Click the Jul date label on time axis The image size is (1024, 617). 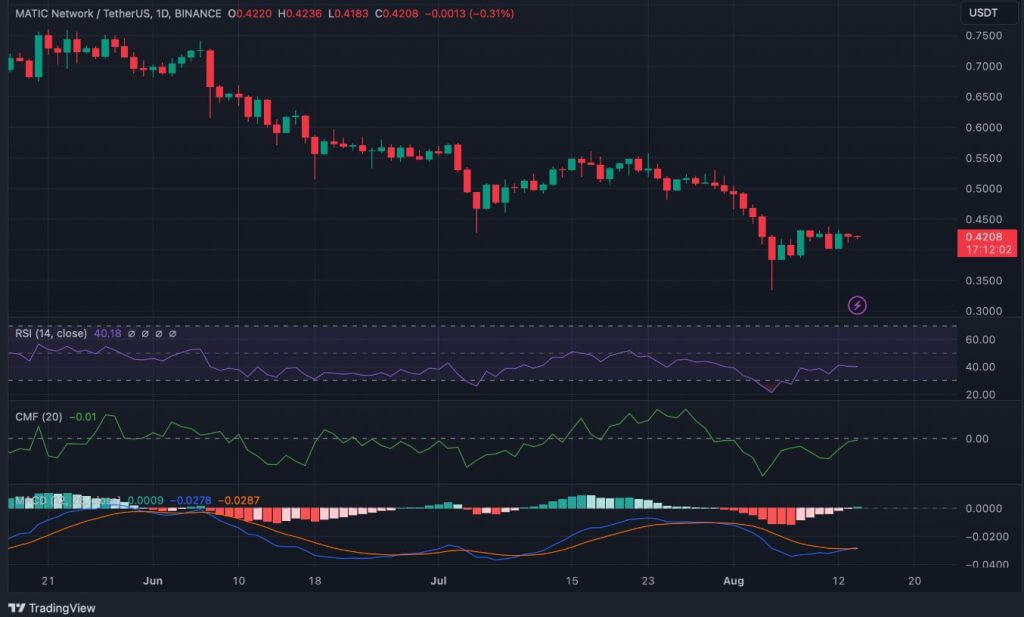pyautogui.click(x=438, y=581)
